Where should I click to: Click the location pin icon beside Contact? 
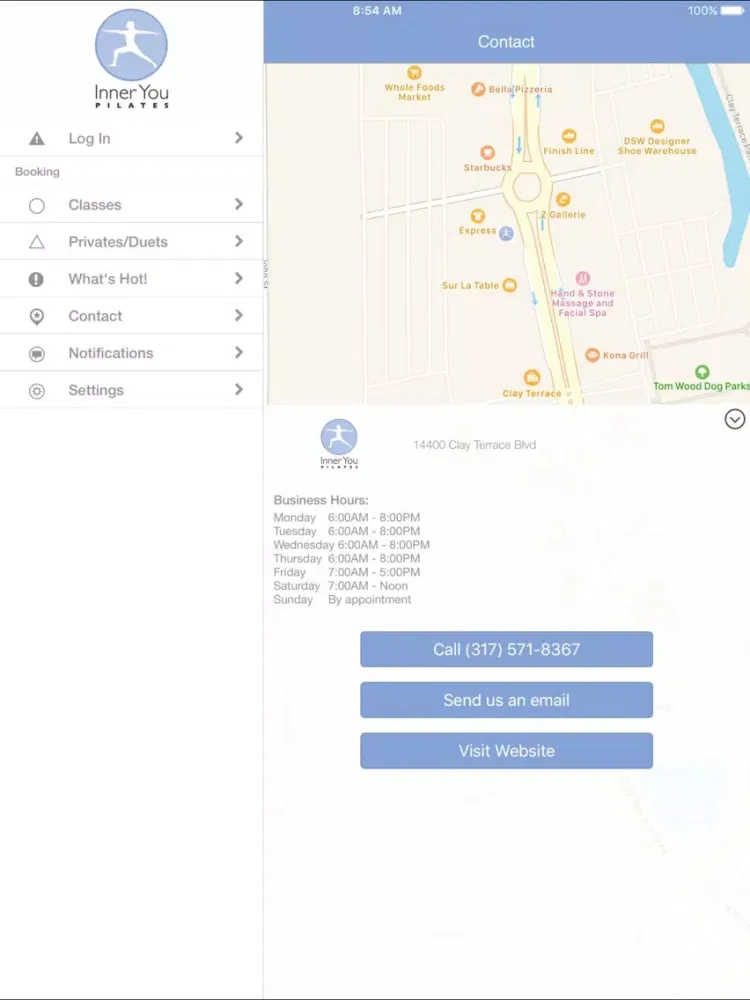(37, 316)
